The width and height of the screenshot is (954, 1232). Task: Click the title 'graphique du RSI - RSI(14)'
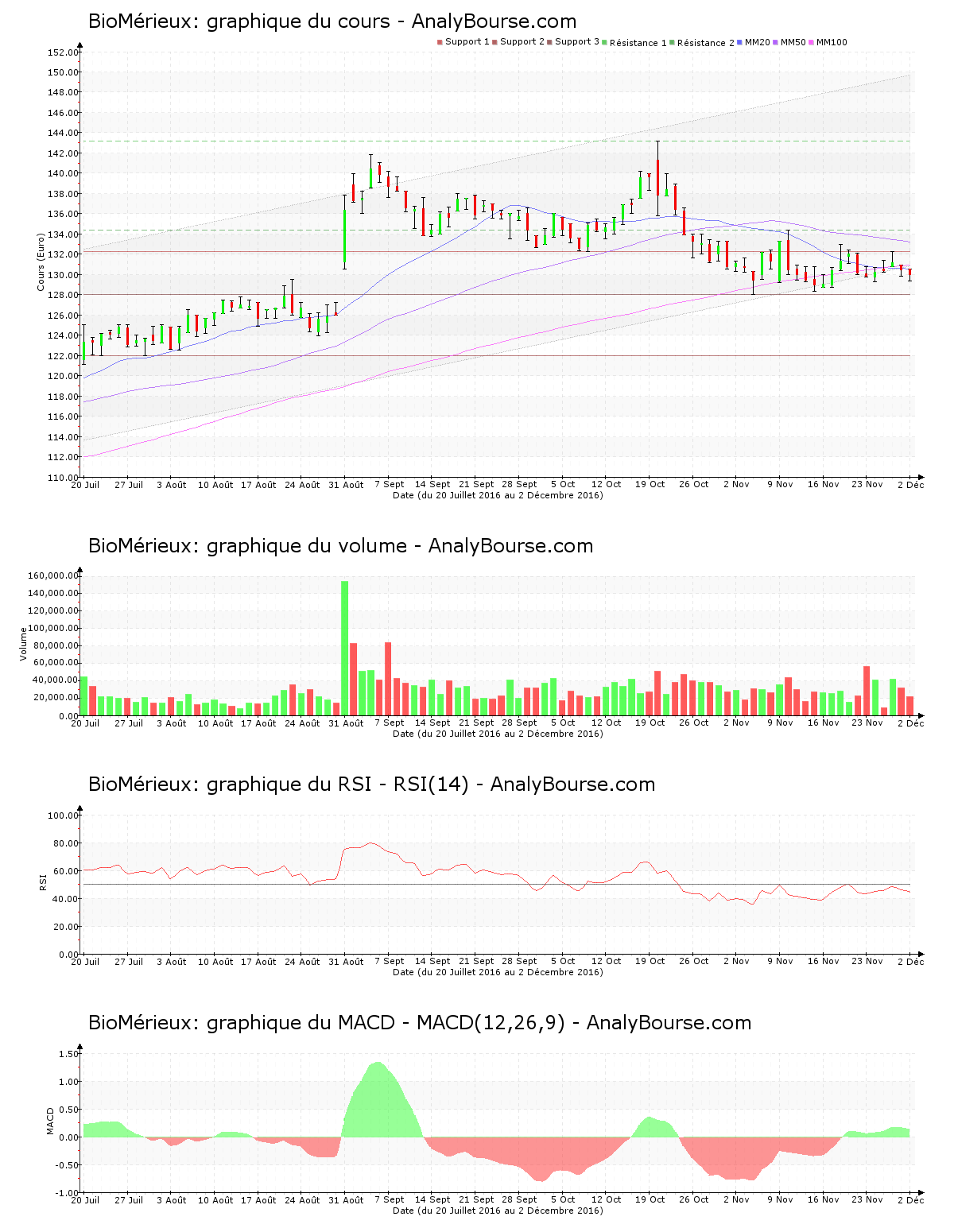click(x=337, y=785)
